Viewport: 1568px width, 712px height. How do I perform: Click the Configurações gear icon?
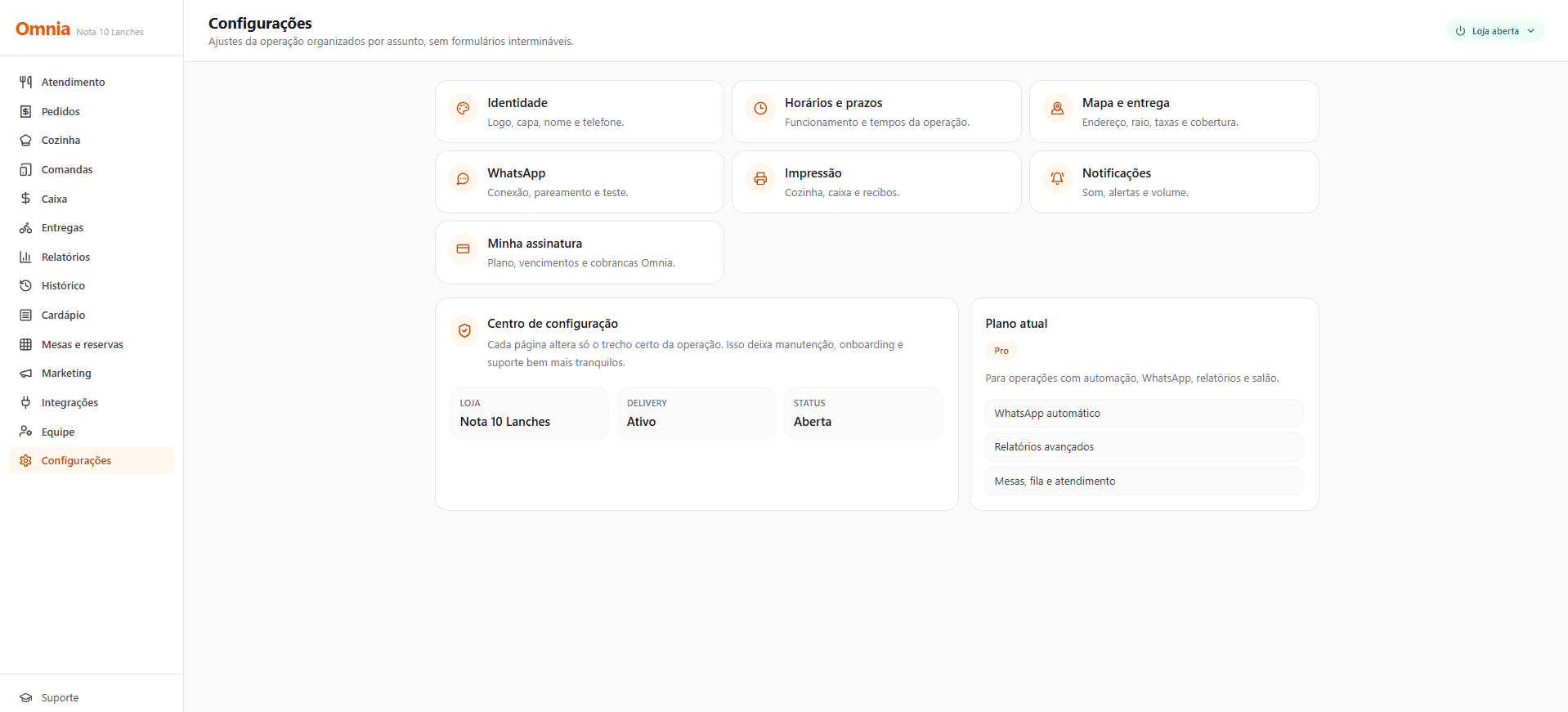coord(25,461)
